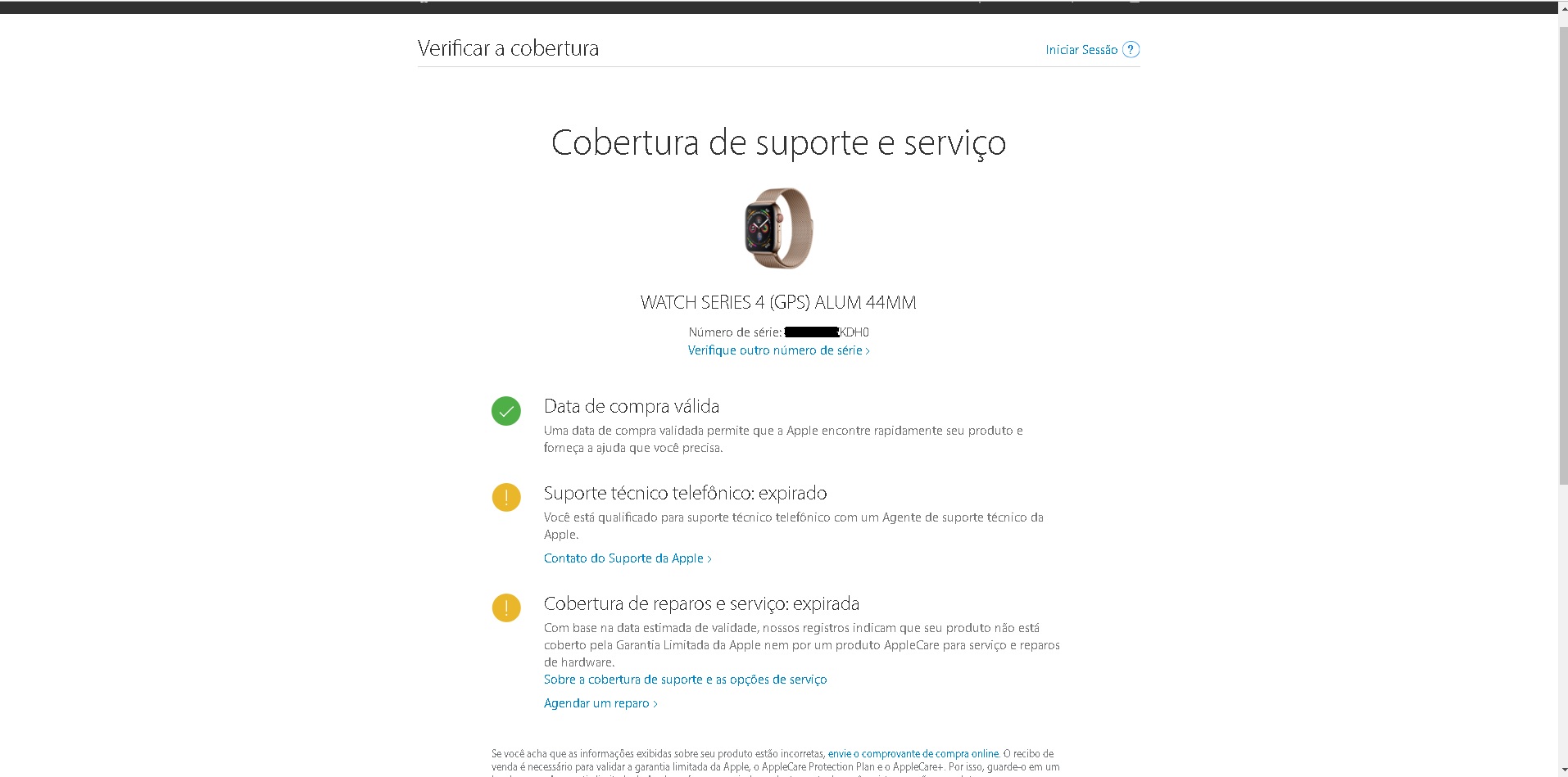1568x777 pixels.
Task: Click the warning icon beside Suporte técnico telefônico
Action: click(506, 497)
